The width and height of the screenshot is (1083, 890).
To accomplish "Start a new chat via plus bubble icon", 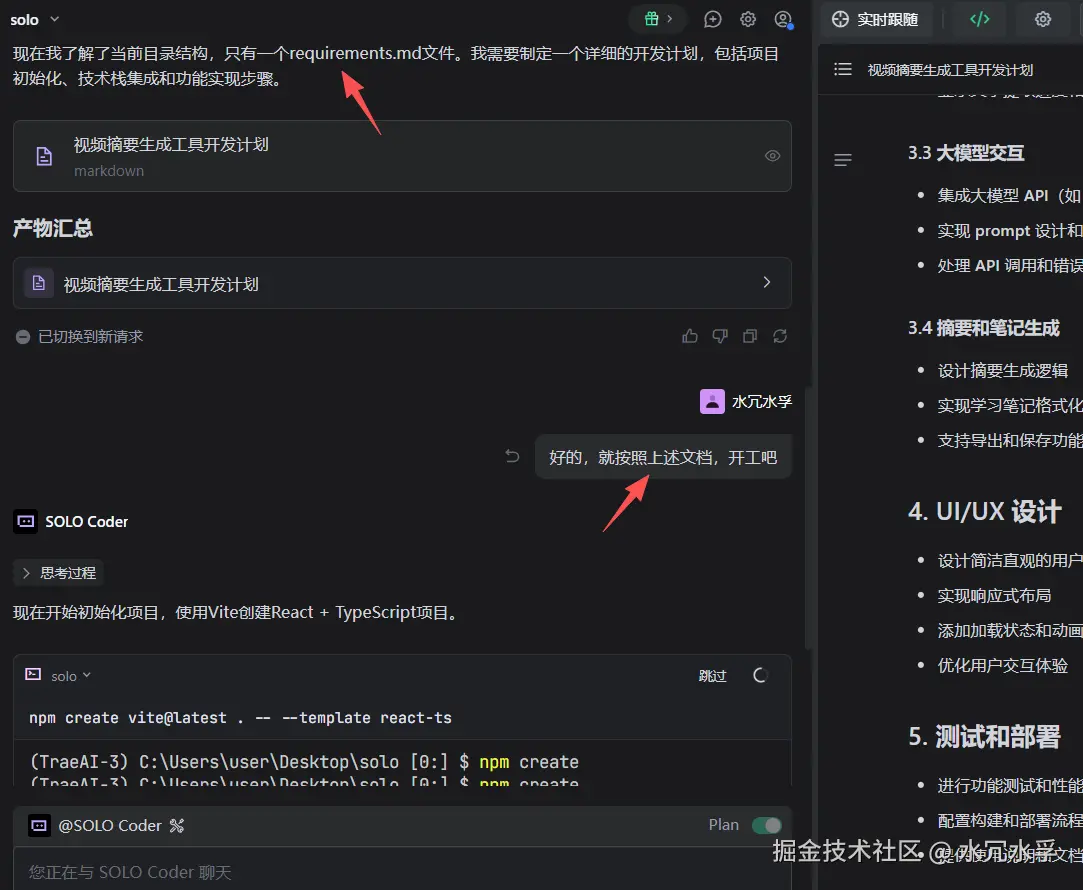I will [x=712, y=19].
